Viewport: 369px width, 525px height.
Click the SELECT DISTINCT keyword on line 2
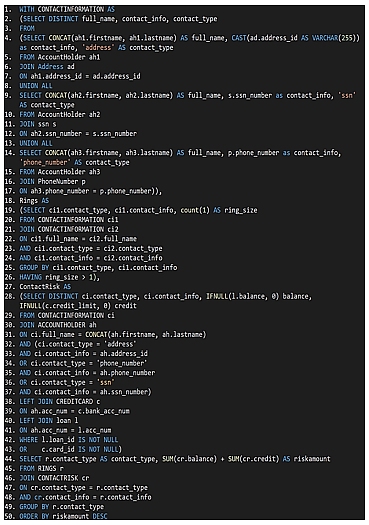(50, 19)
